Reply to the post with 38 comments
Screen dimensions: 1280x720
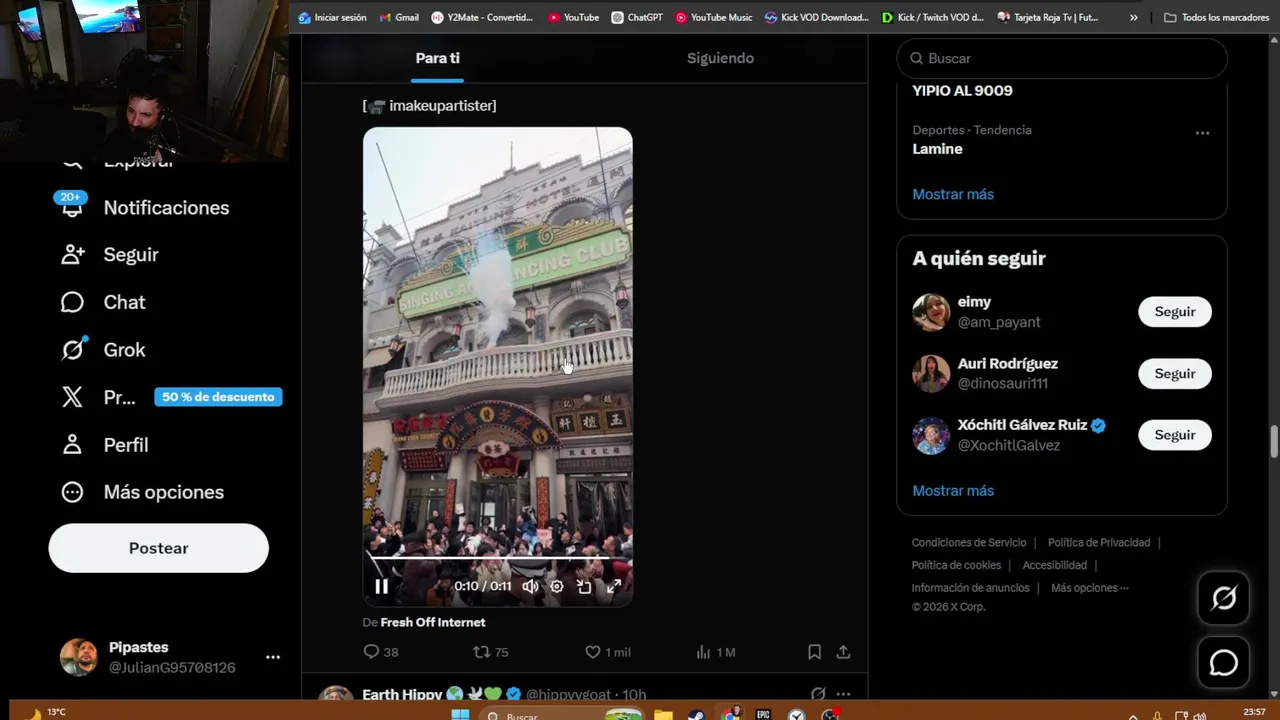pyautogui.click(x=381, y=652)
